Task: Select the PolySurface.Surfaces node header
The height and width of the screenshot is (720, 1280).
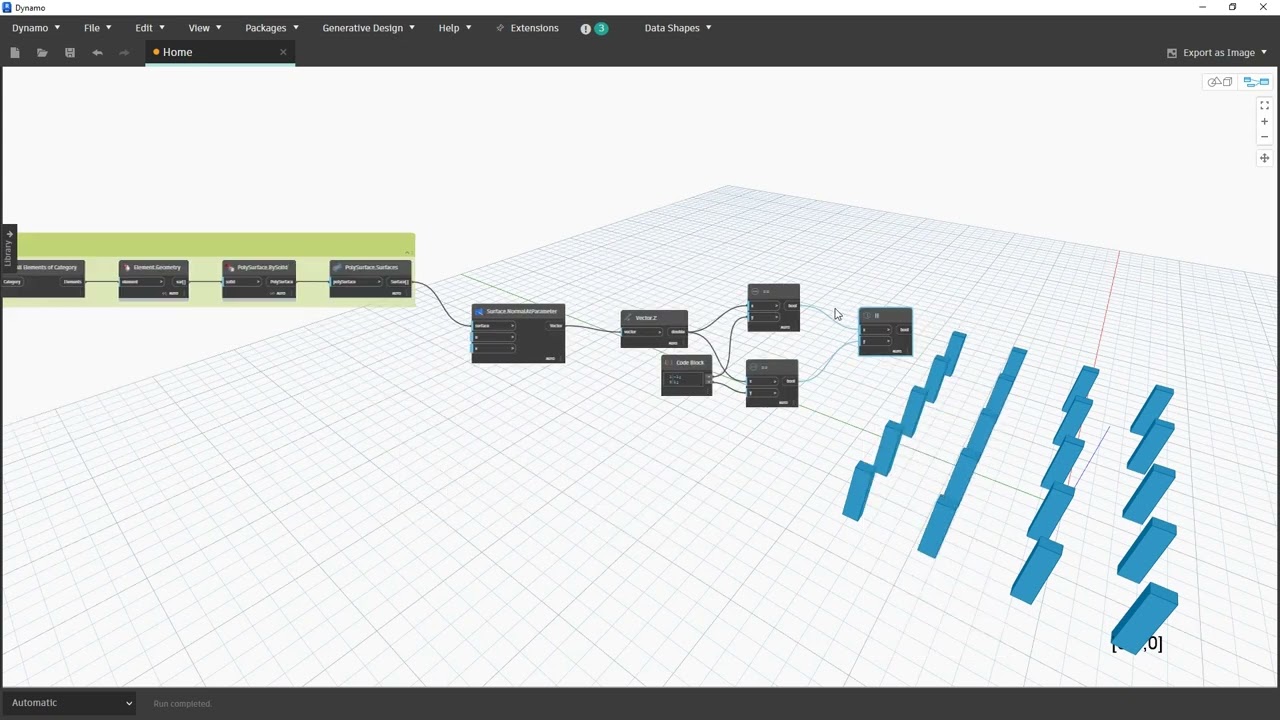Action: tap(370, 267)
